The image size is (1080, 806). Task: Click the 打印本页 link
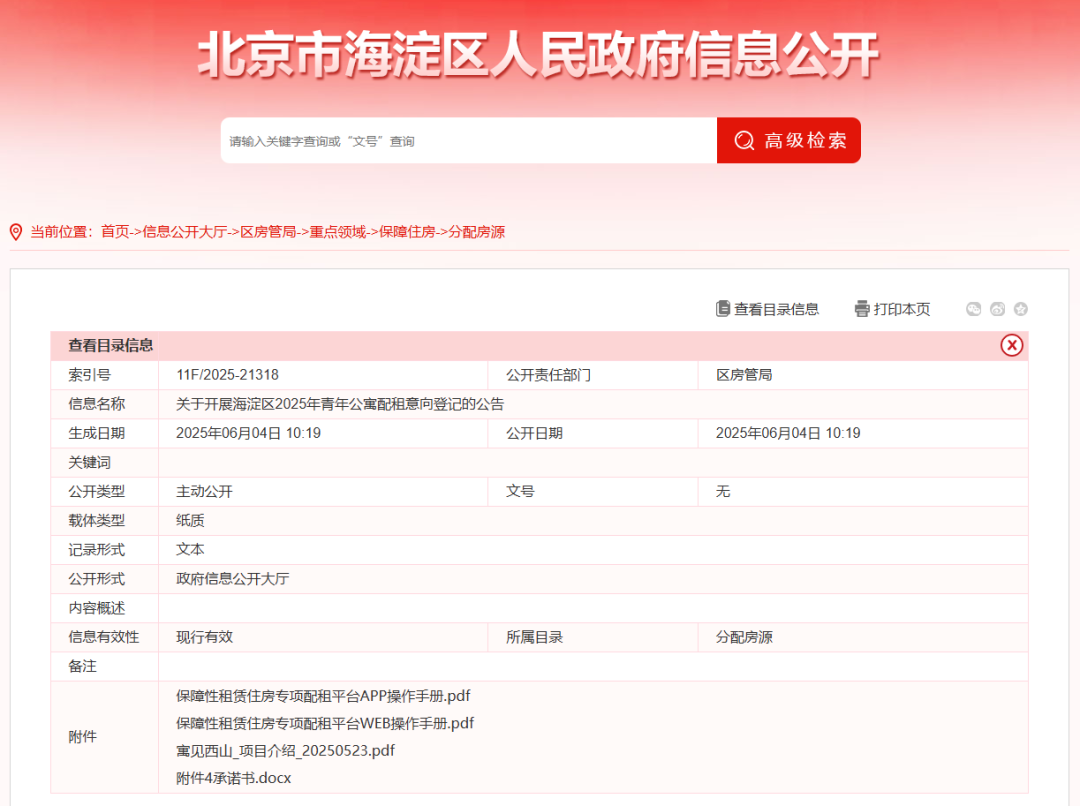pyautogui.click(x=902, y=309)
